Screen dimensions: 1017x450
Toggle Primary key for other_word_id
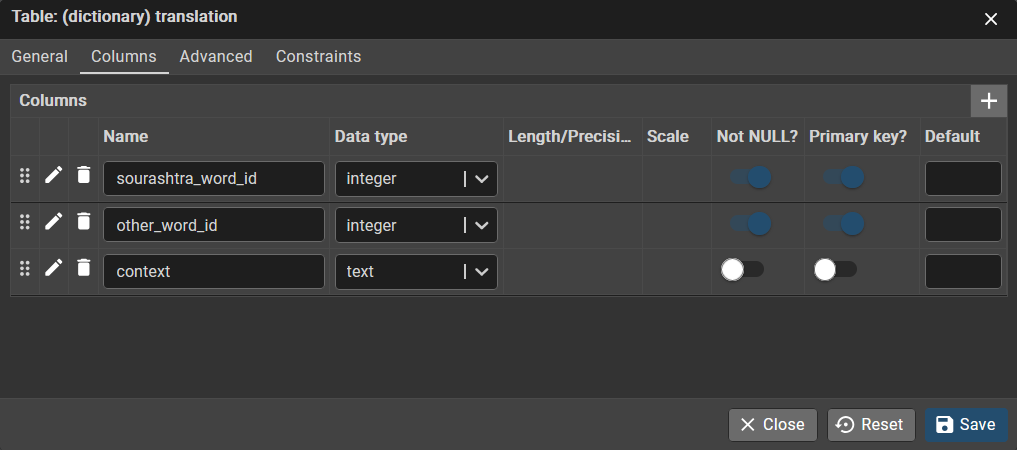(843, 224)
